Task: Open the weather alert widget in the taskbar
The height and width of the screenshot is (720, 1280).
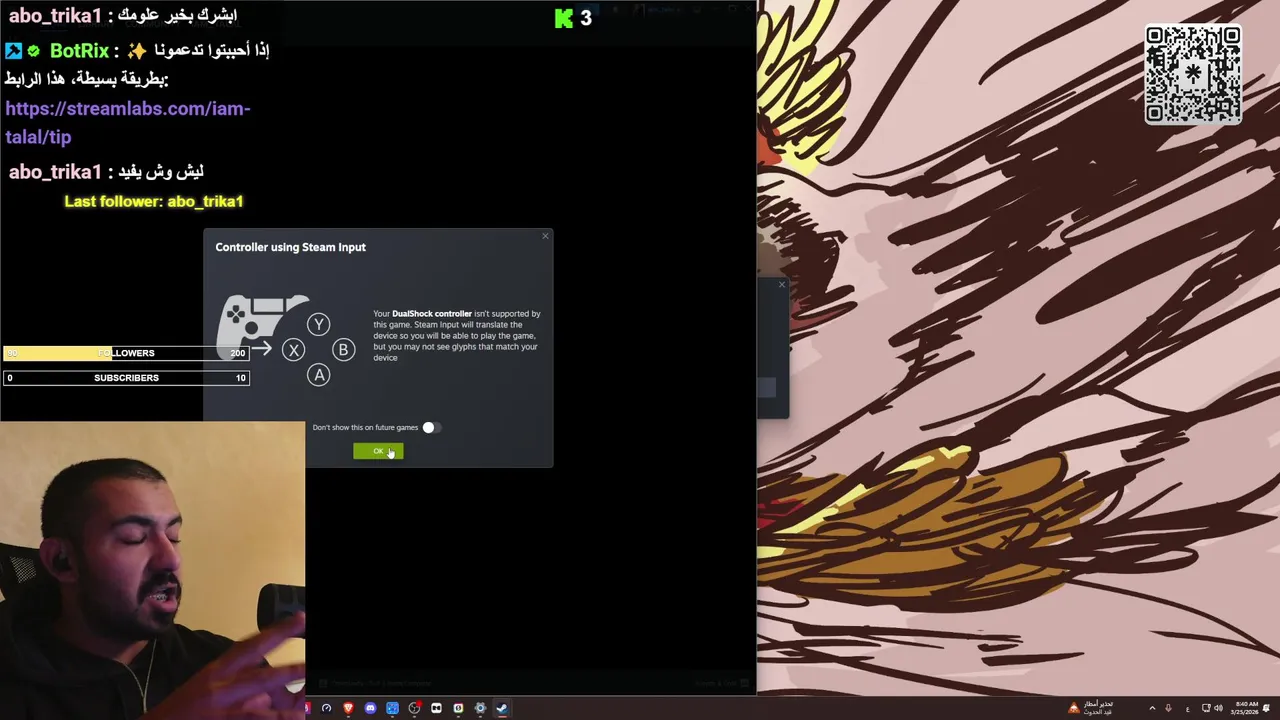Action: click(1091, 708)
